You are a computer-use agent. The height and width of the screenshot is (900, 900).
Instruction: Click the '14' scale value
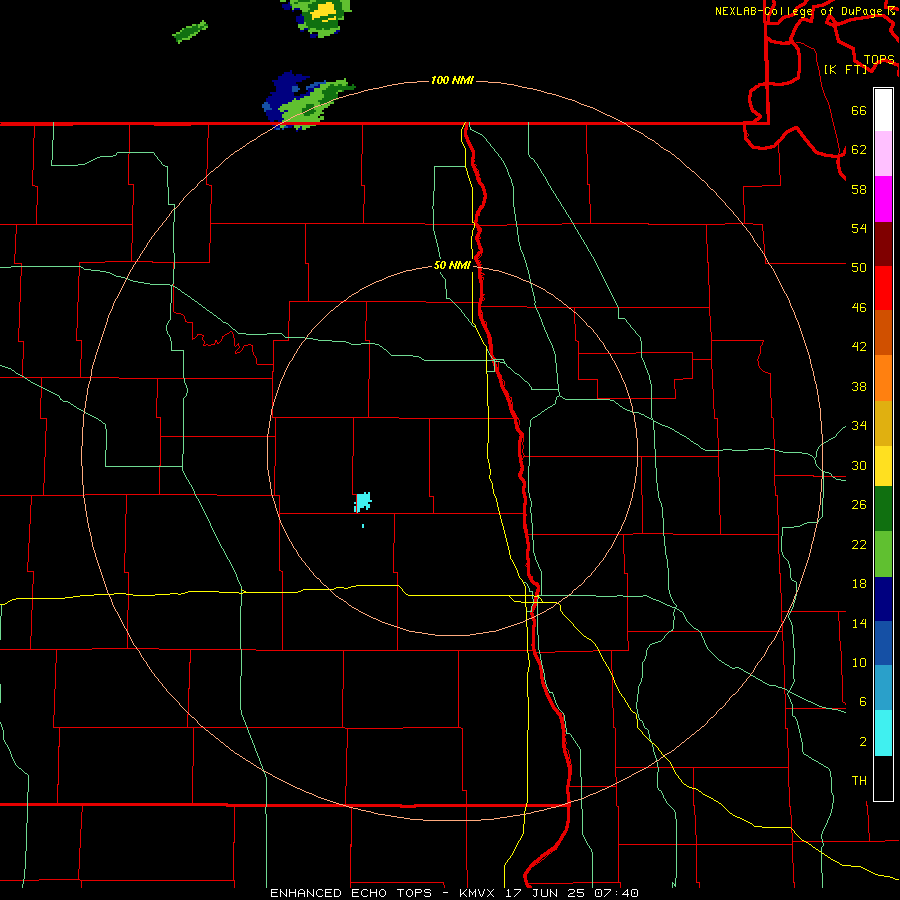pos(859,623)
